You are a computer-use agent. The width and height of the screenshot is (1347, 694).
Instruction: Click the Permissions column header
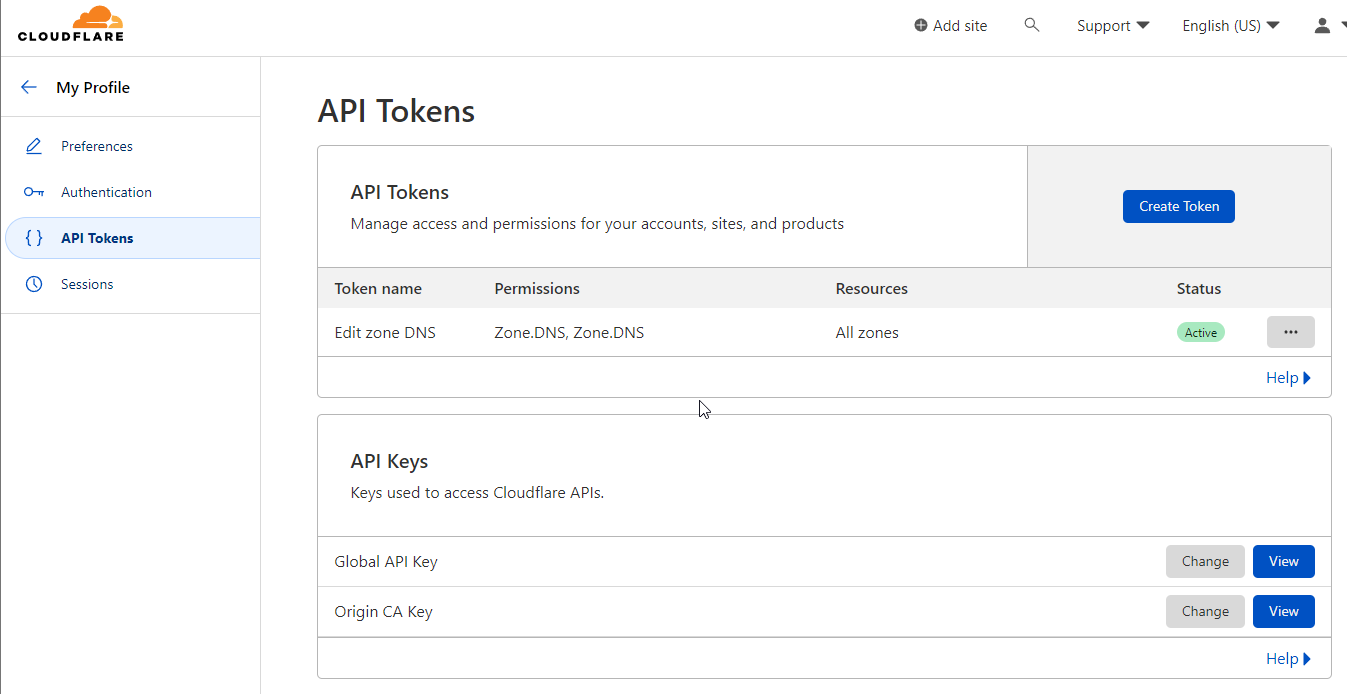pos(537,288)
